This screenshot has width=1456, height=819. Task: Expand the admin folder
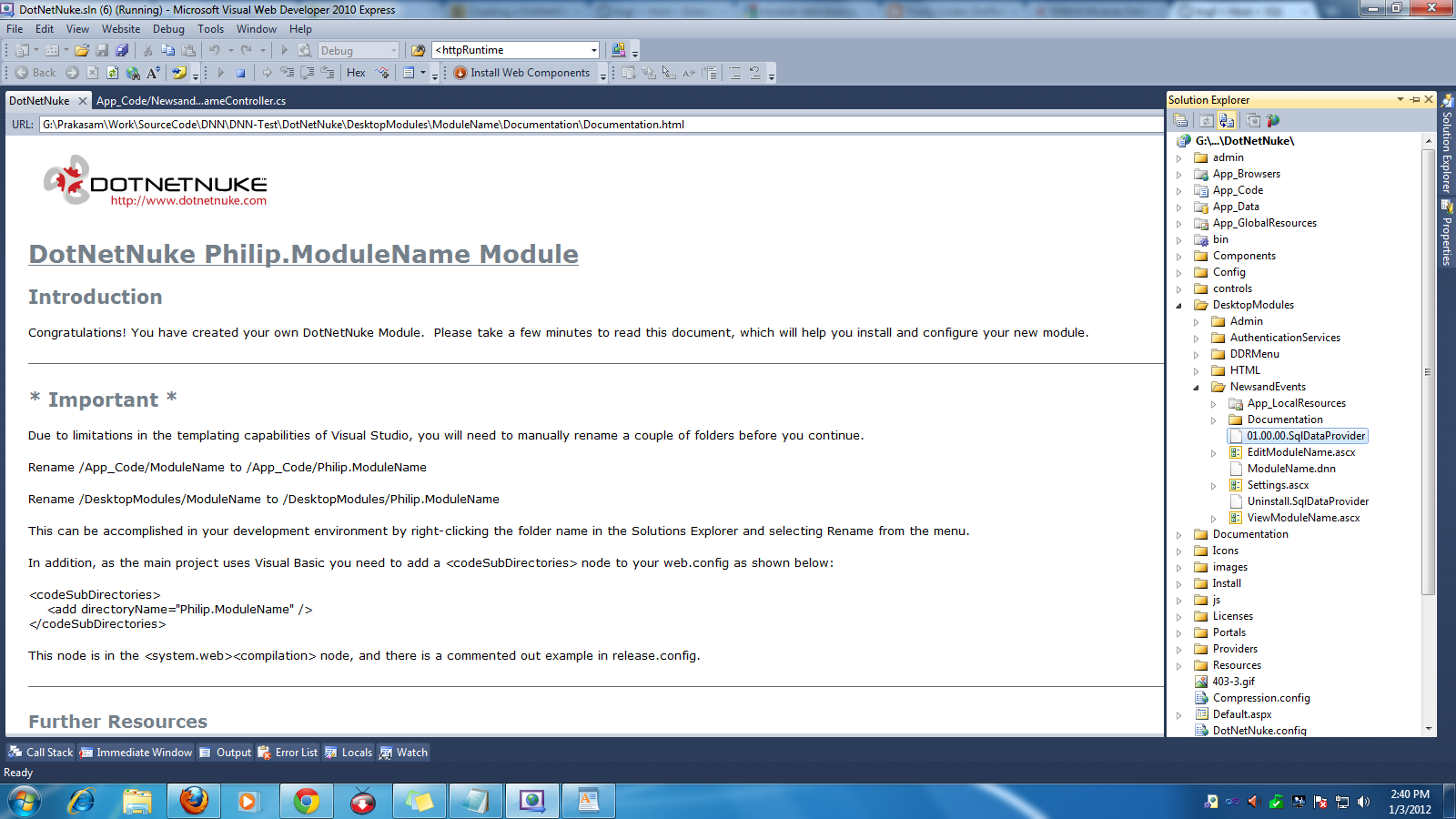point(1179,158)
